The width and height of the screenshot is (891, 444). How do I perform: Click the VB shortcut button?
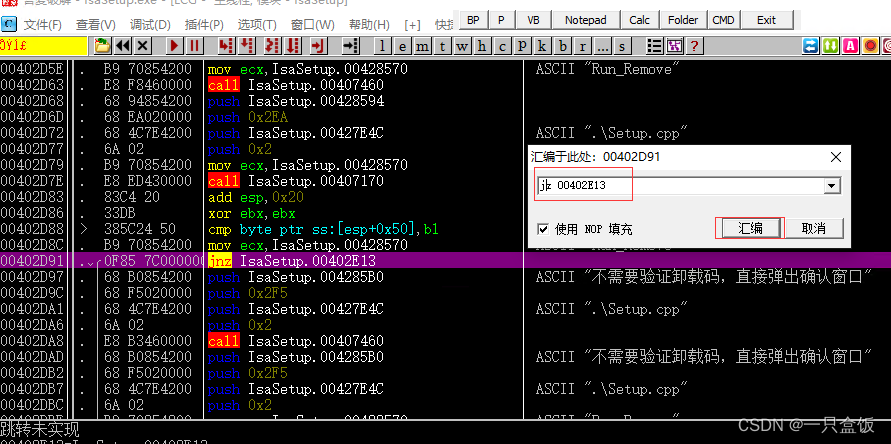(x=533, y=20)
